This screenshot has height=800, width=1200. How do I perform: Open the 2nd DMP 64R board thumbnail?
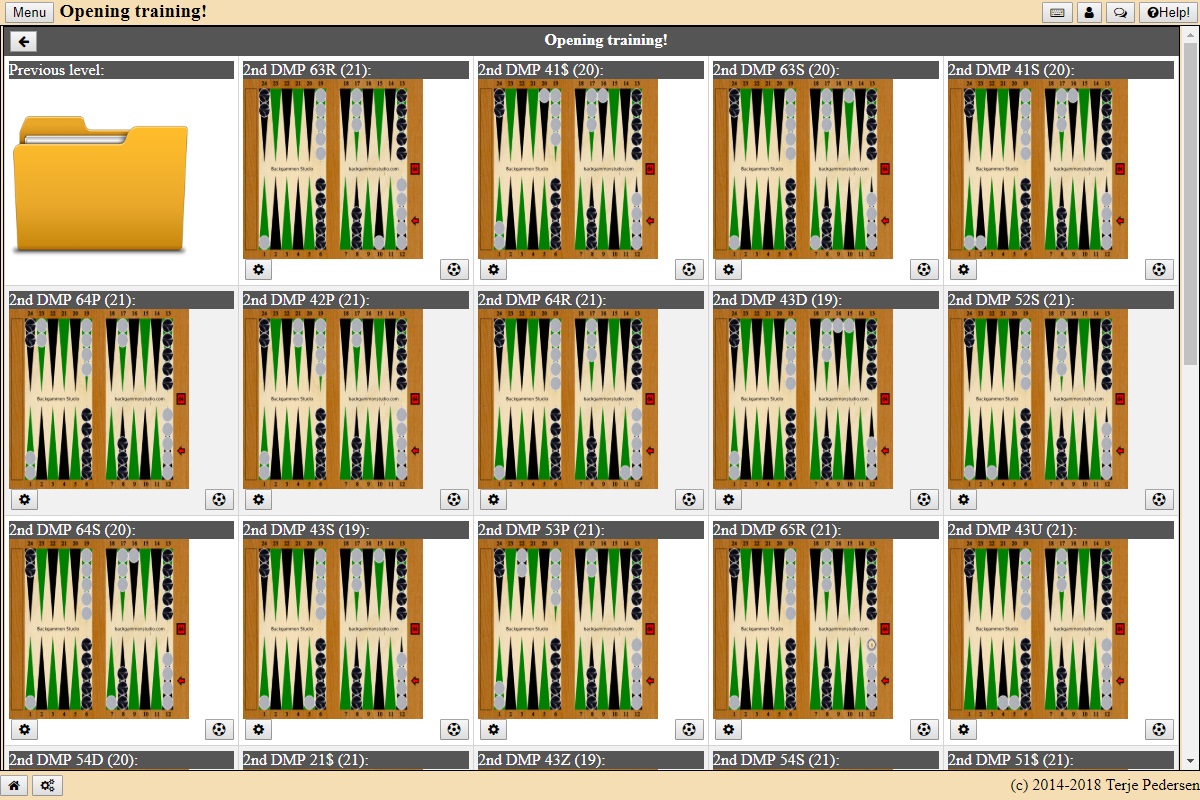coord(568,399)
